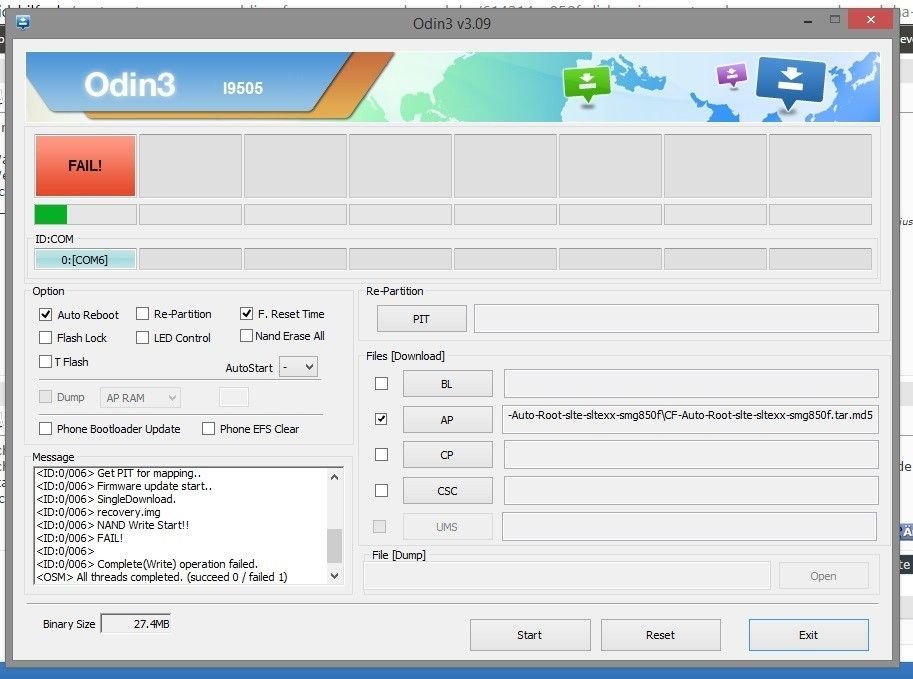Click the CSC file path field
913x679 pixels.
click(x=691, y=490)
